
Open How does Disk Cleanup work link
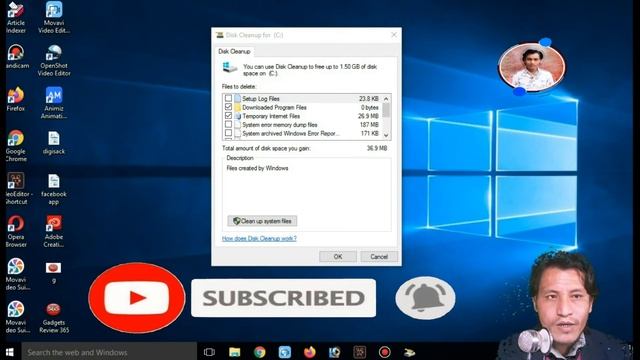click(x=259, y=238)
